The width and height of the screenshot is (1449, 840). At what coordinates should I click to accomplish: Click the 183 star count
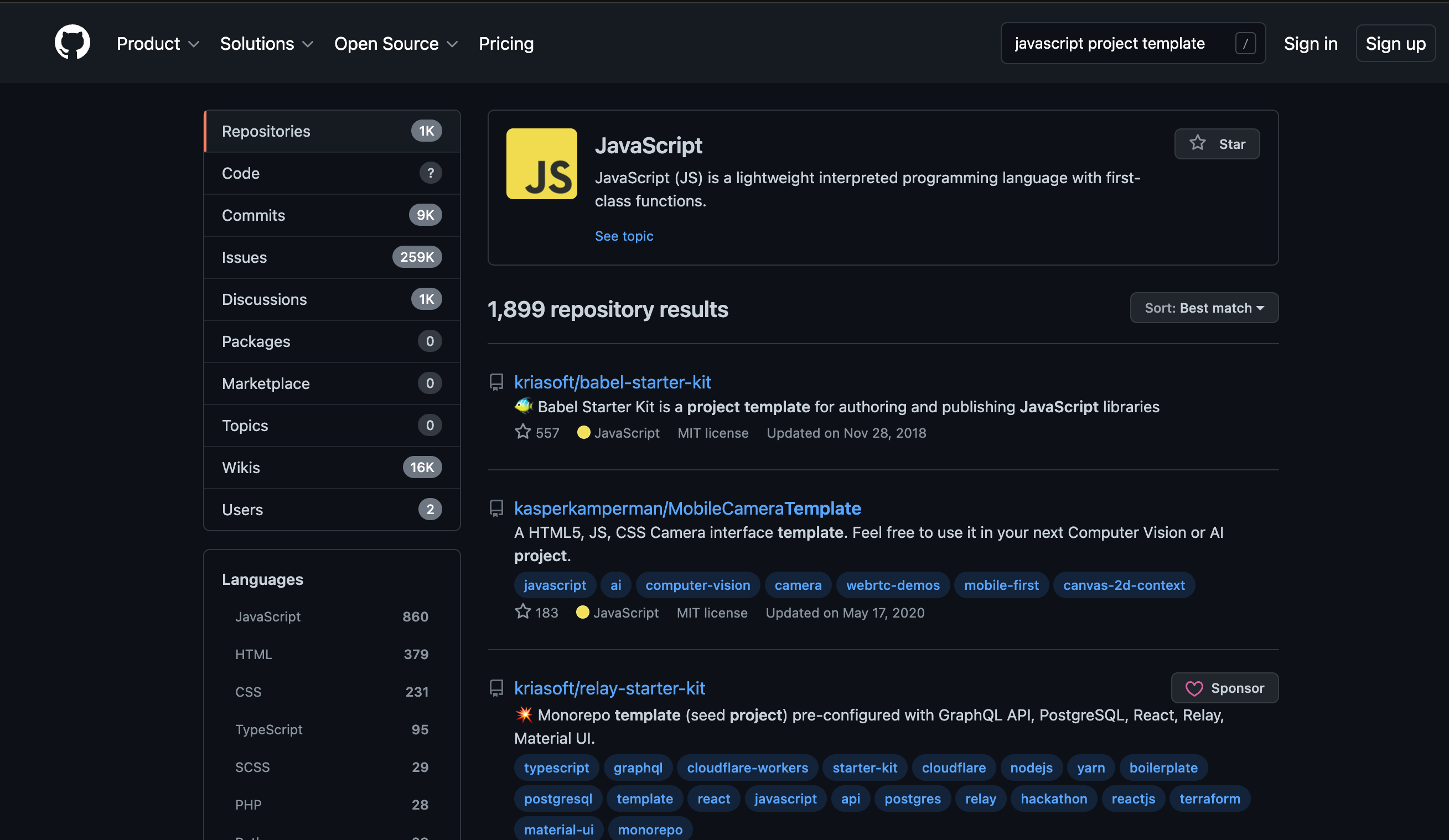pyautogui.click(x=546, y=613)
